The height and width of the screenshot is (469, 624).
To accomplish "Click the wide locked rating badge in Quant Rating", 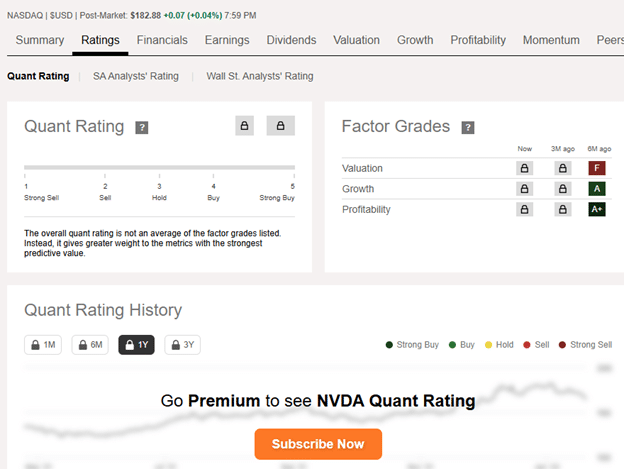I will (281, 126).
